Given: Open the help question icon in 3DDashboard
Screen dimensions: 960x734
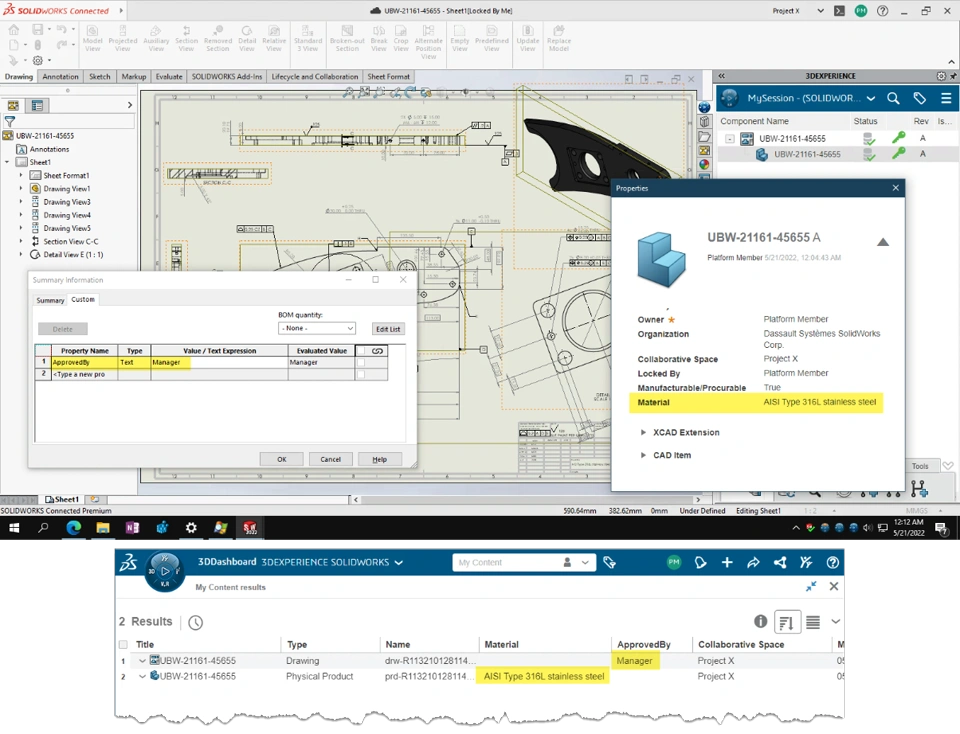Looking at the screenshot, I should point(832,562).
